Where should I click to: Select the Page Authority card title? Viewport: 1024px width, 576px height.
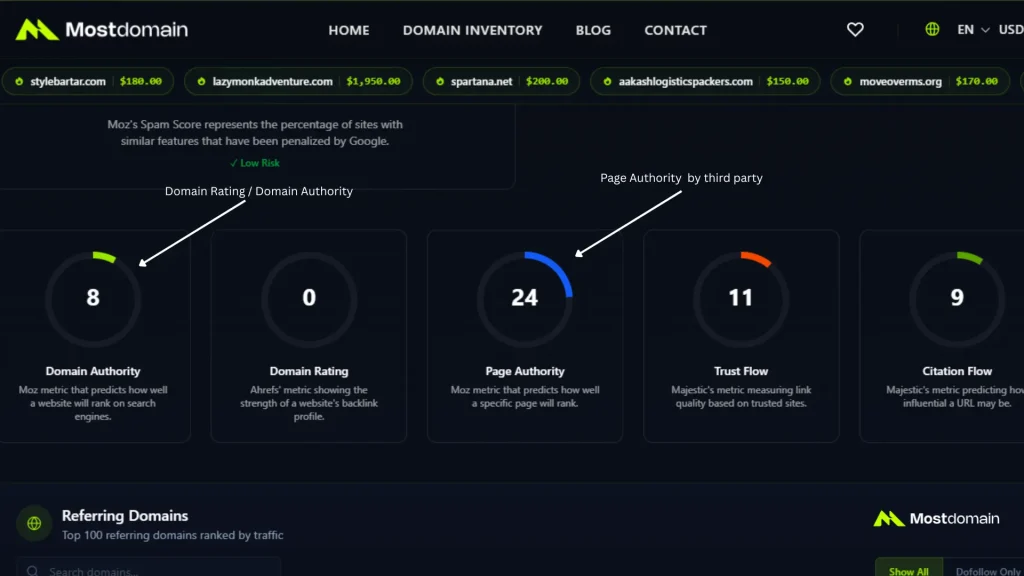(x=524, y=371)
